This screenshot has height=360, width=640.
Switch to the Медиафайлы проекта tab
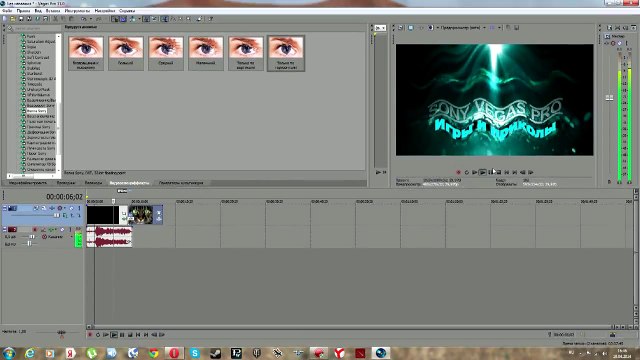(28, 183)
